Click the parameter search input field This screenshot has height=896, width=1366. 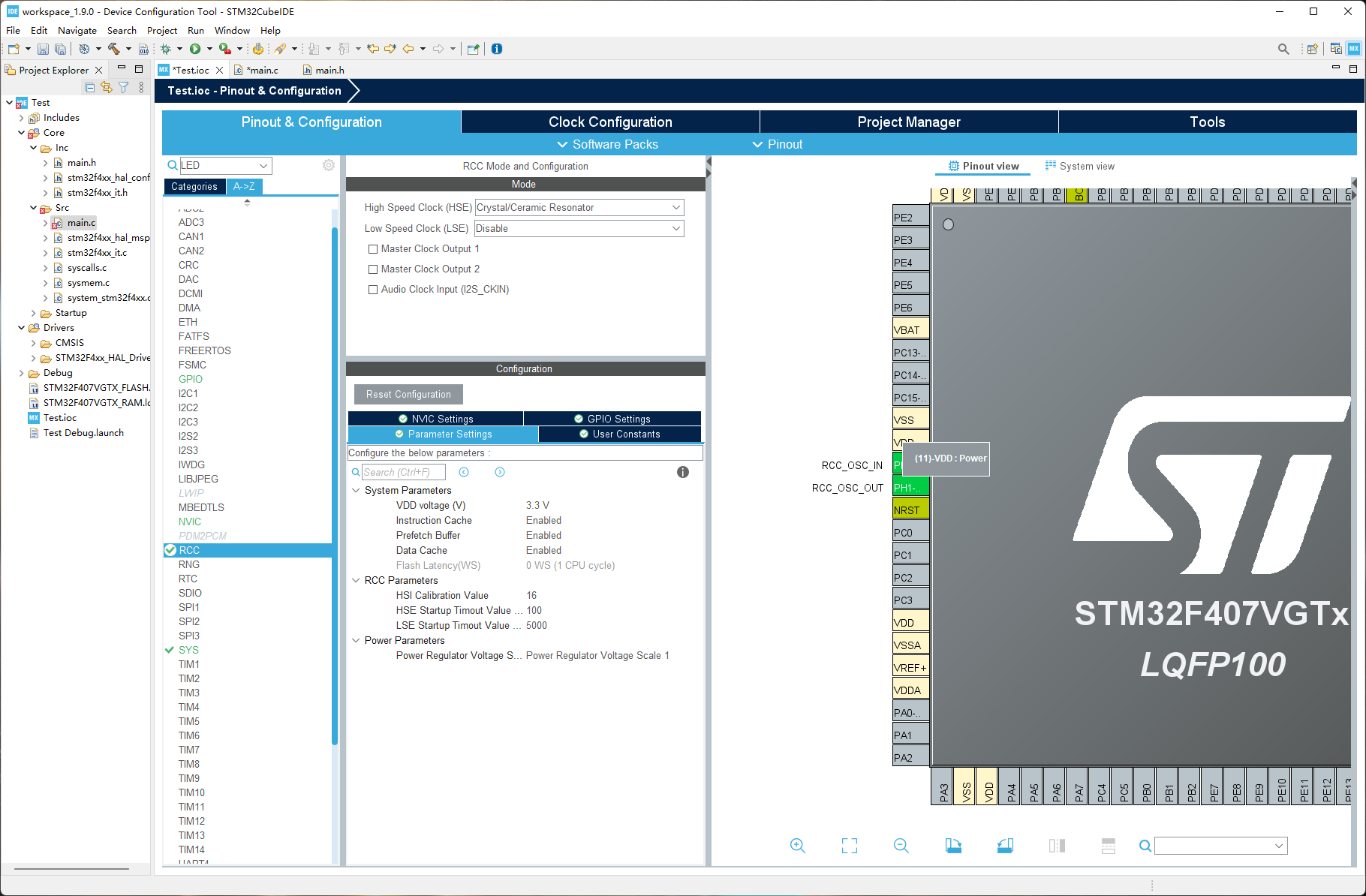[403, 472]
